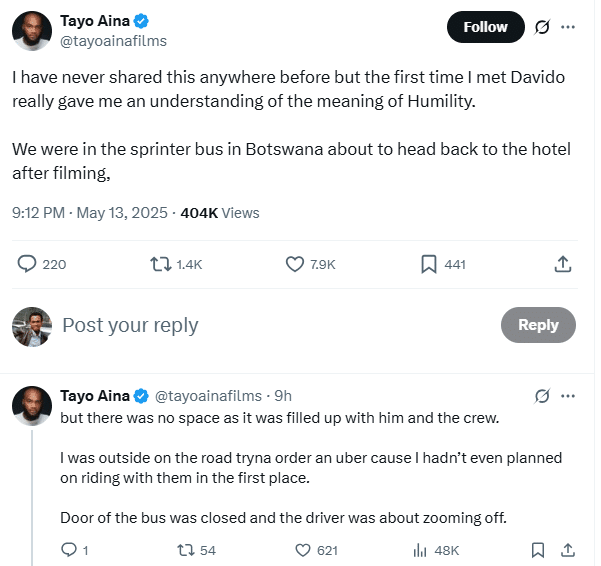This screenshot has width=601, height=566.
Task: Bookmark the main post
Action: tap(428, 264)
